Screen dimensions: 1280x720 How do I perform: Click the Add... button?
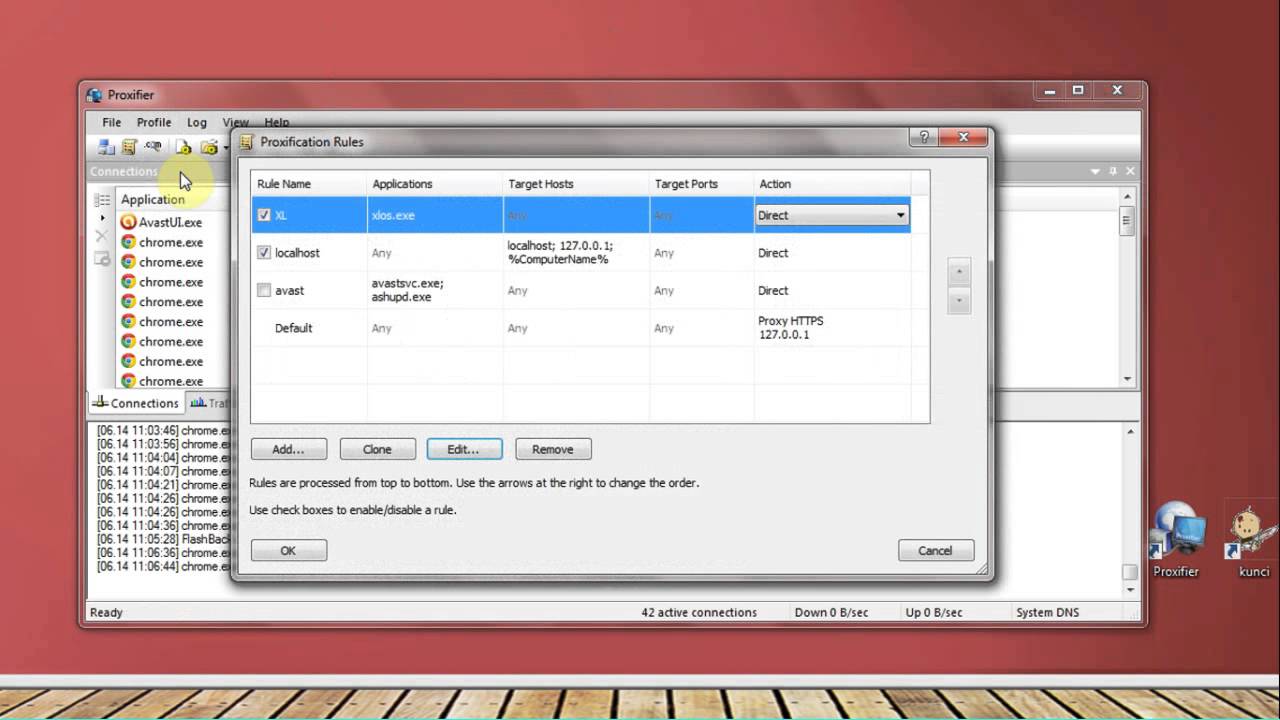(x=288, y=449)
